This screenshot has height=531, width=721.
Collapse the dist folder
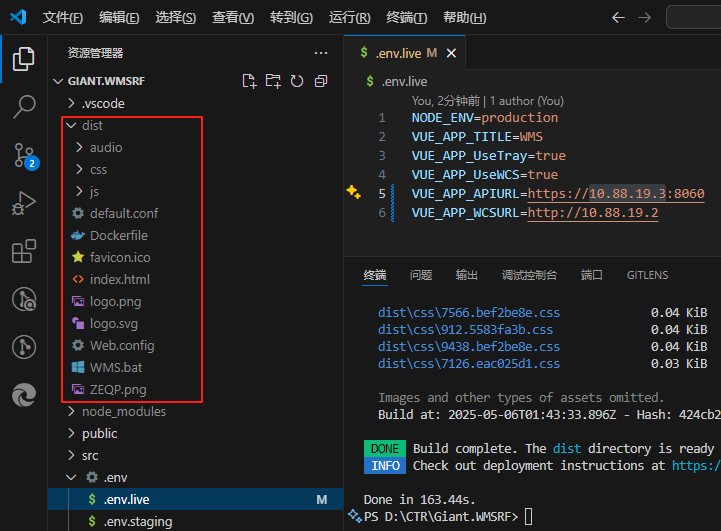click(92, 125)
